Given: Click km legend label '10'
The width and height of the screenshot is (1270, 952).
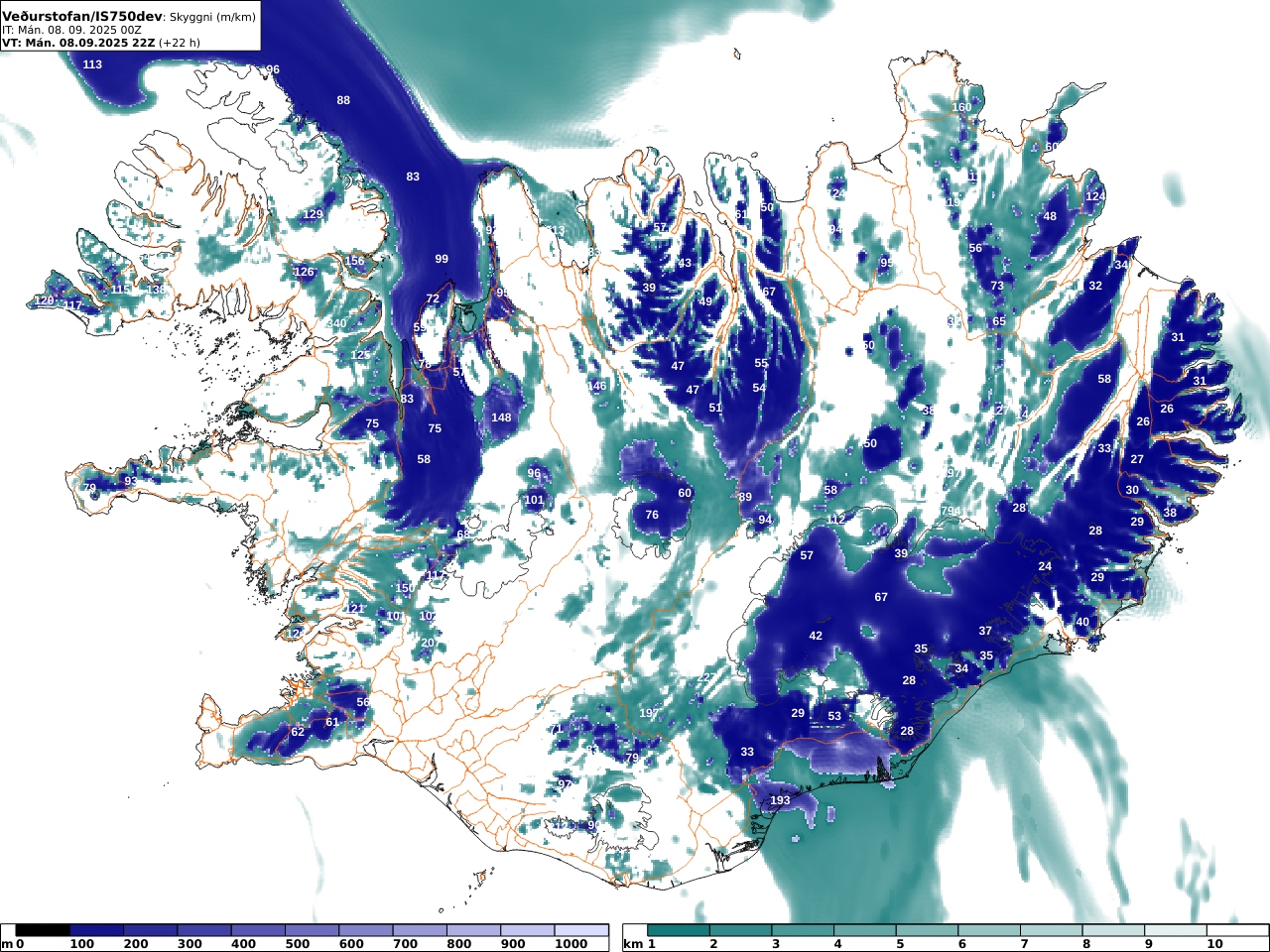Looking at the screenshot, I should 1214,944.
